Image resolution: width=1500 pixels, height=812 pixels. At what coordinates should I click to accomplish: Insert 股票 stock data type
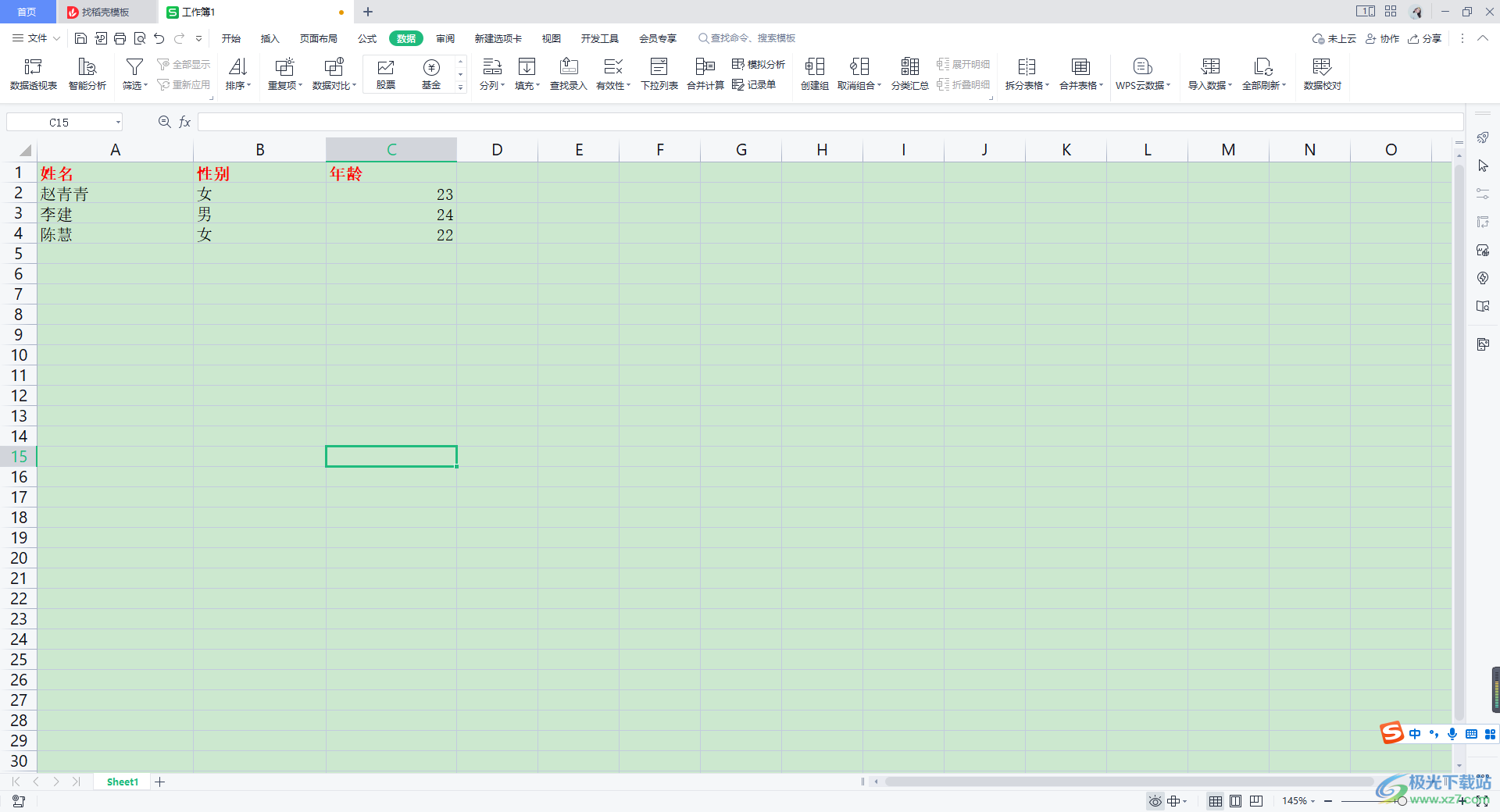tap(386, 74)
